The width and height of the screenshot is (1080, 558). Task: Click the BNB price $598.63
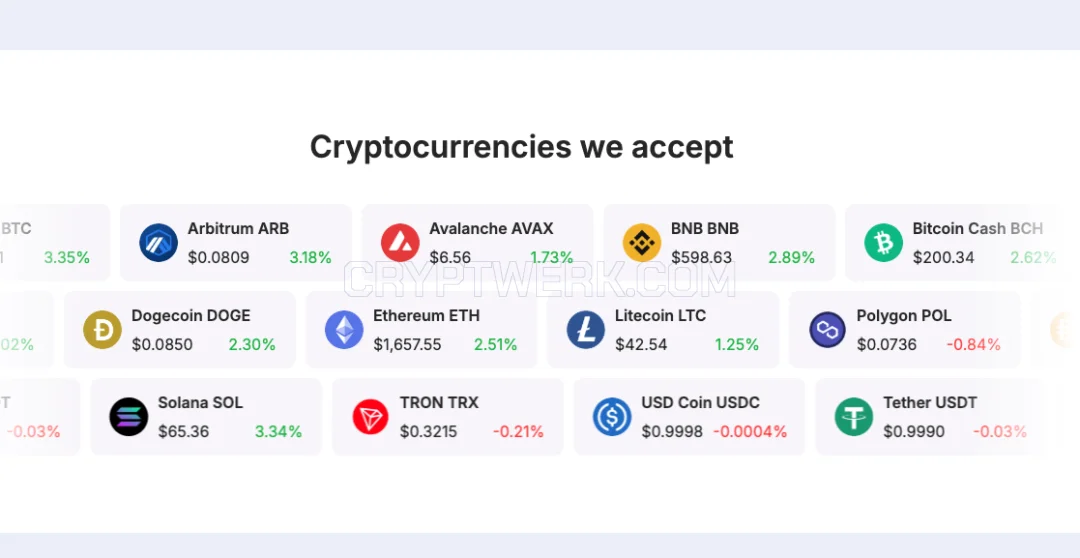(x=701, y=258)
